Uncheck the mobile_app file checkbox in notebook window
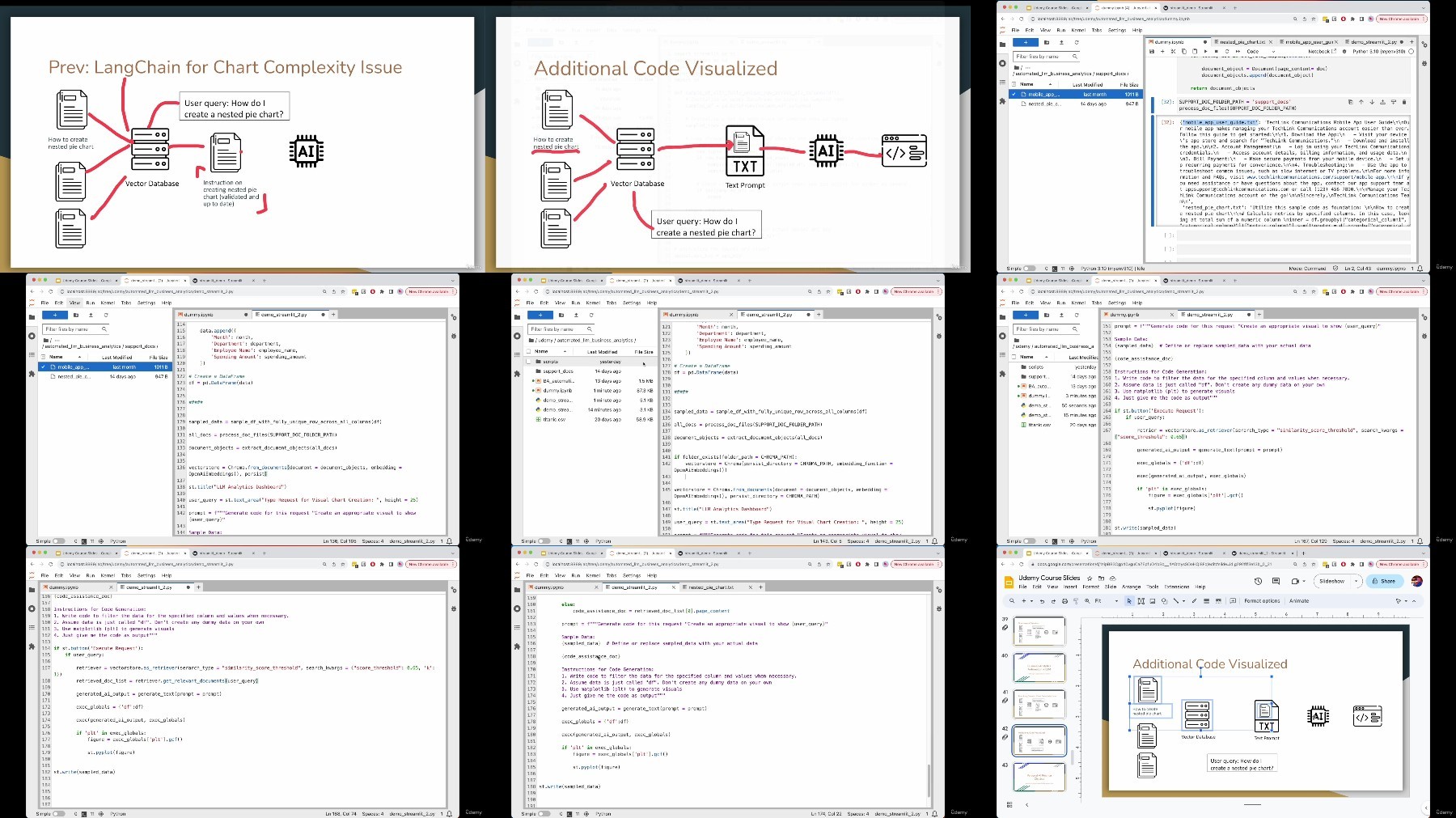 point(1014,94)
